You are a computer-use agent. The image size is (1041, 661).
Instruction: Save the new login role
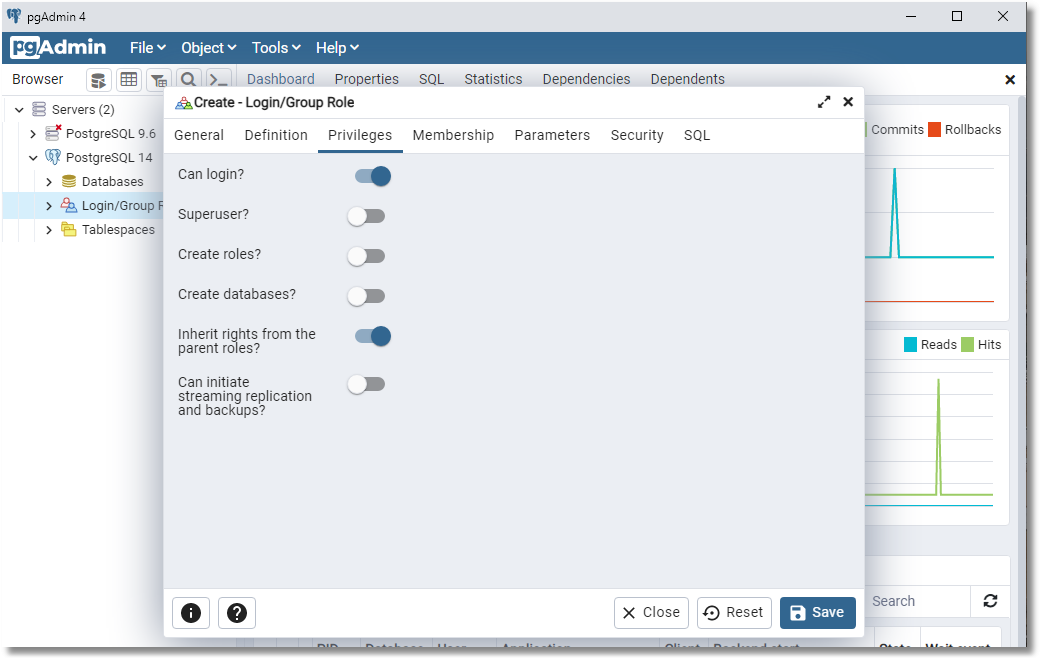pos(817,612)
